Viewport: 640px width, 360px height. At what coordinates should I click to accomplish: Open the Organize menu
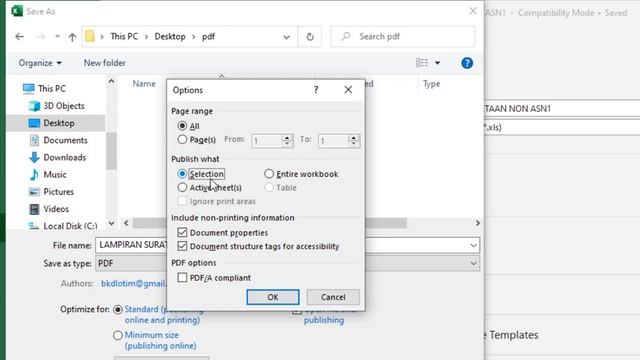click(40, 63)
